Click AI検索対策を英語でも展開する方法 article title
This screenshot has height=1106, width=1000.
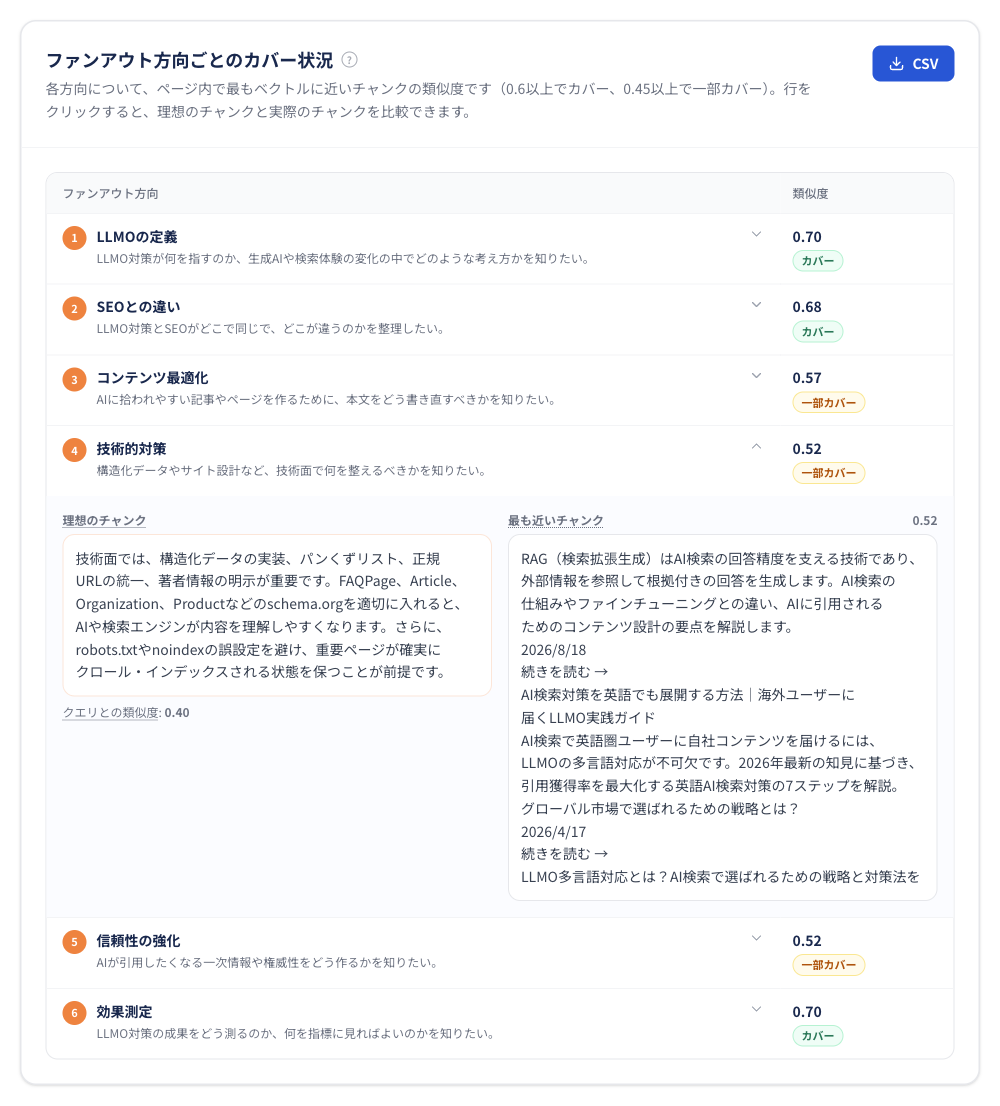coord(688,706)
